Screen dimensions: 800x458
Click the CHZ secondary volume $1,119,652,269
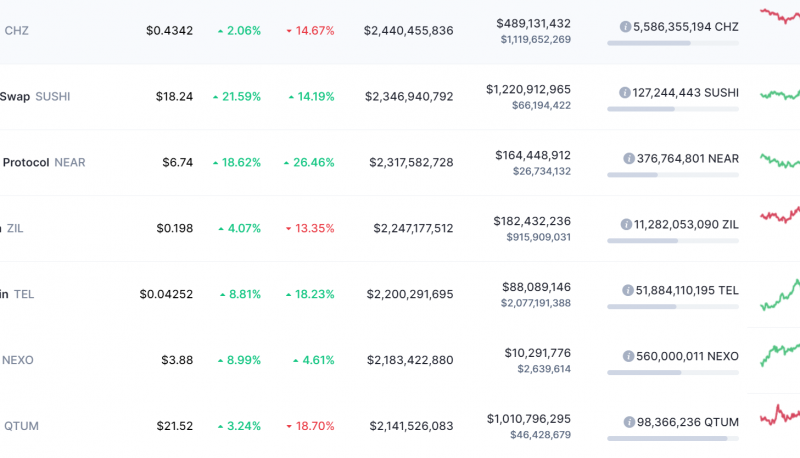pos(536,39)
